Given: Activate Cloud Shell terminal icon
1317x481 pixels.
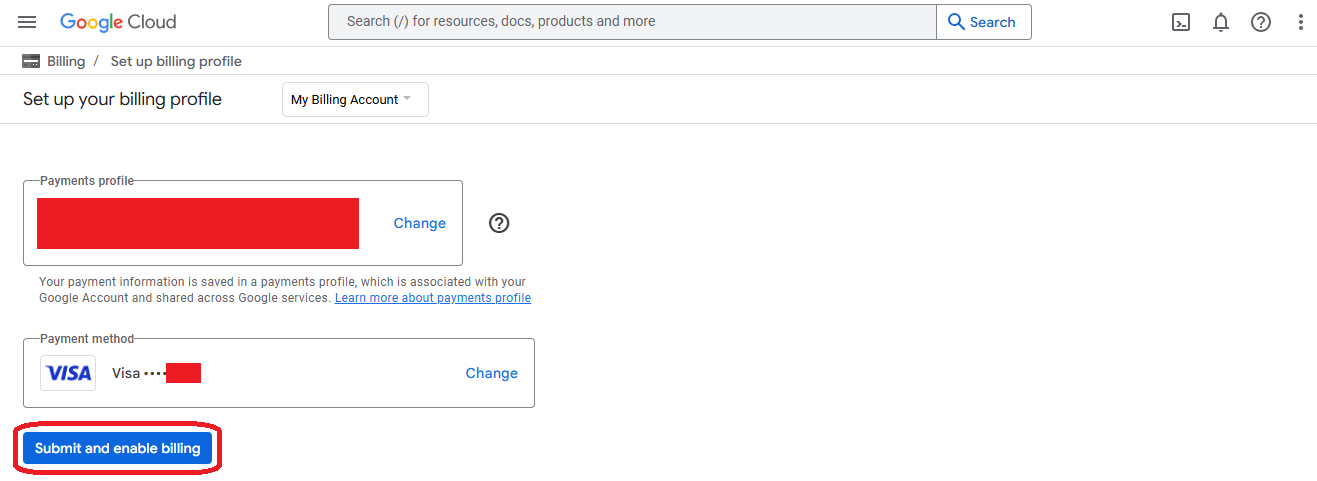Looking at the screenshot, I should 1181,22.
